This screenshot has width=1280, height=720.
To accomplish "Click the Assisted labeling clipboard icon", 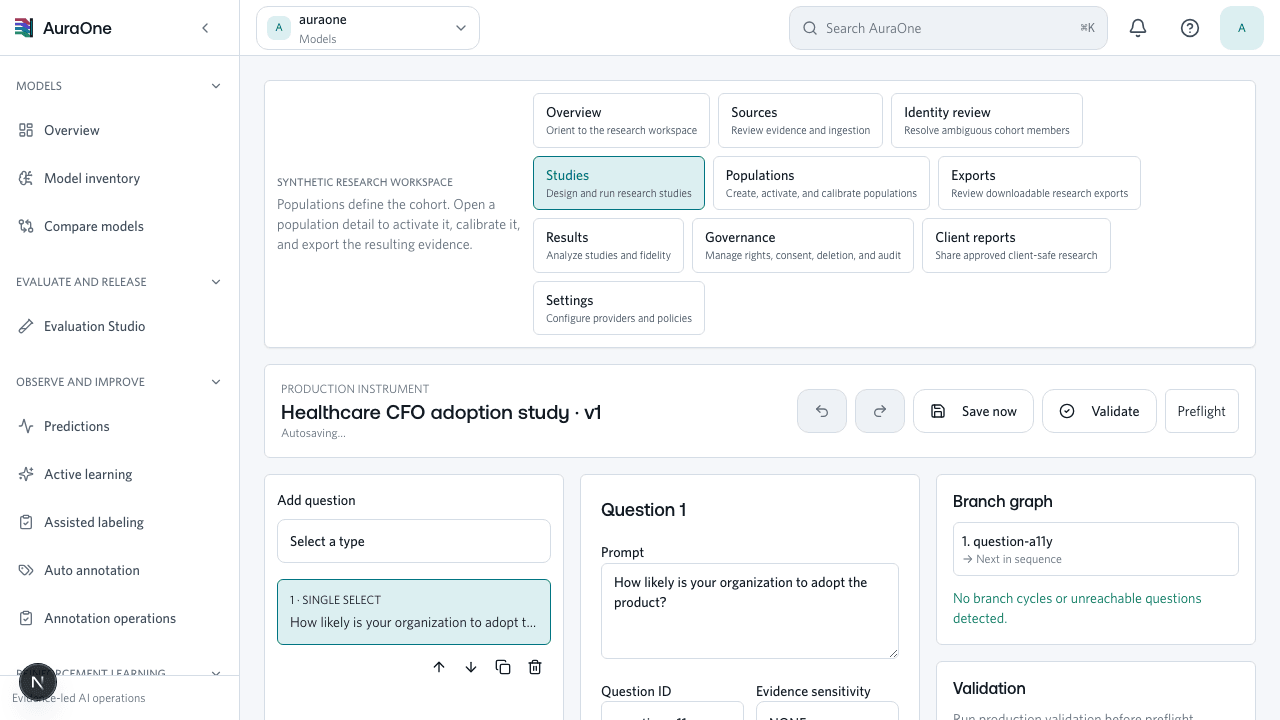I will click(x=26, y=522).
